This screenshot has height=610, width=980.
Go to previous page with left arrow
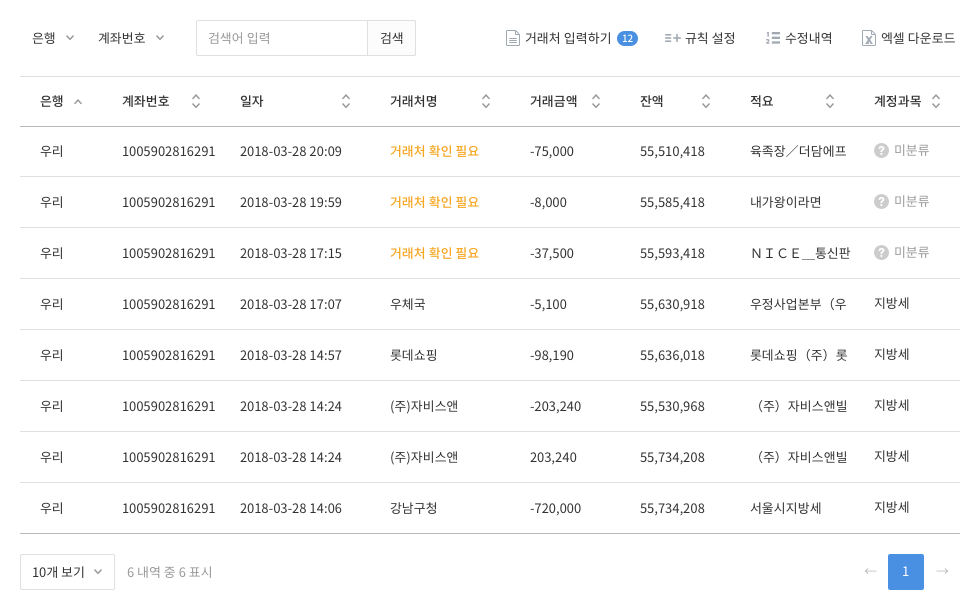pos(870,571)
